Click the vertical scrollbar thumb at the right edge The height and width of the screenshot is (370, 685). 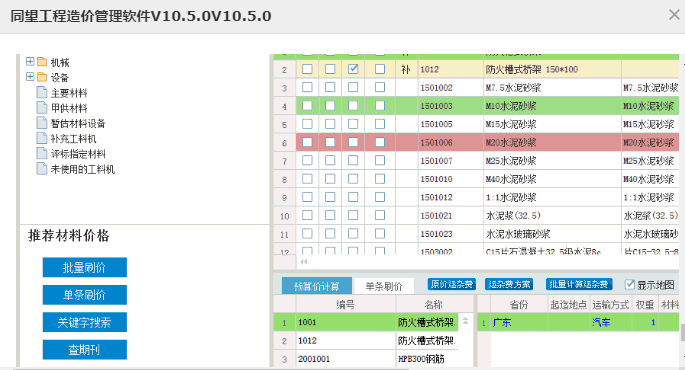pos(682,332)
